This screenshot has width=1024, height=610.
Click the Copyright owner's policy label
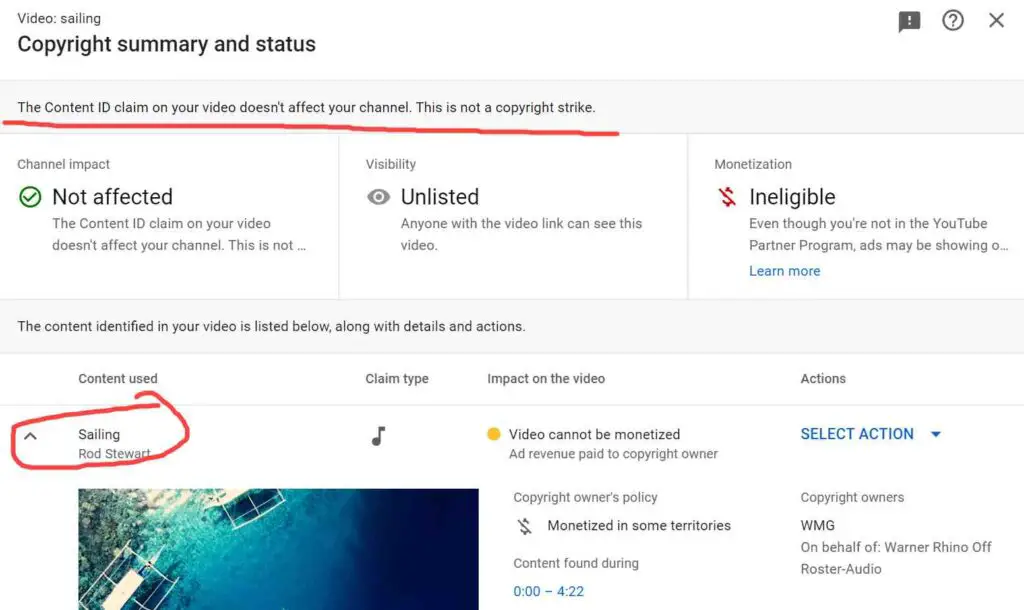(585, 497)
